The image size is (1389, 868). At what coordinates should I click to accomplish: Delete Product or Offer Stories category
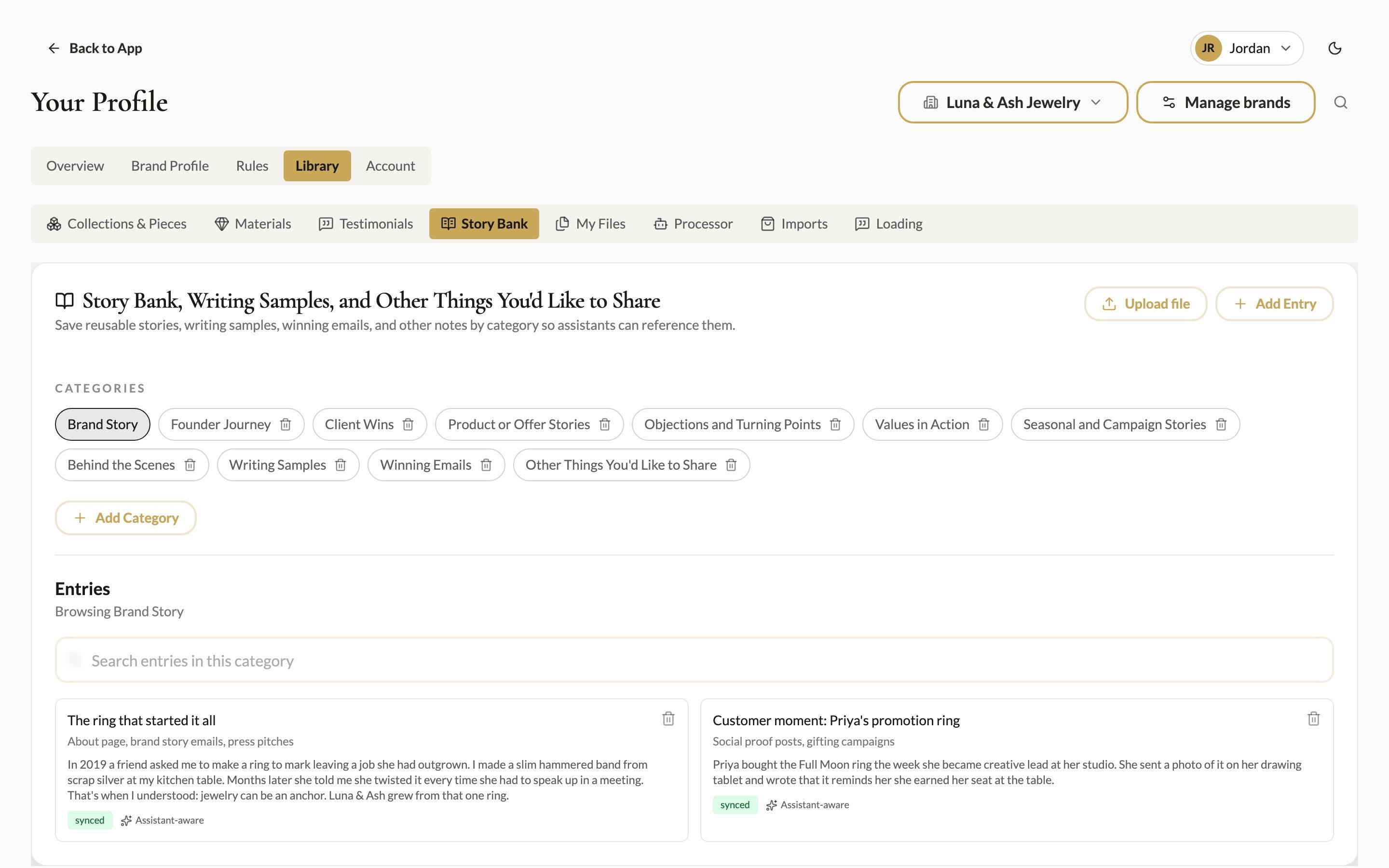(604, 424)
